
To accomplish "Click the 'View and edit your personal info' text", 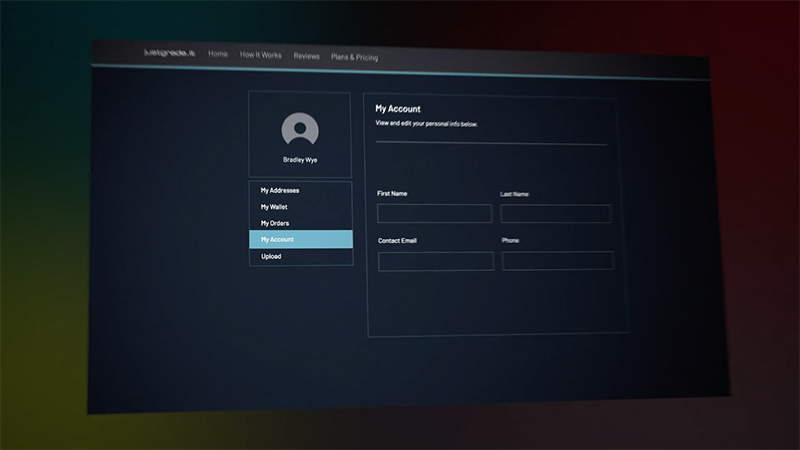I will tap(426, 124).
